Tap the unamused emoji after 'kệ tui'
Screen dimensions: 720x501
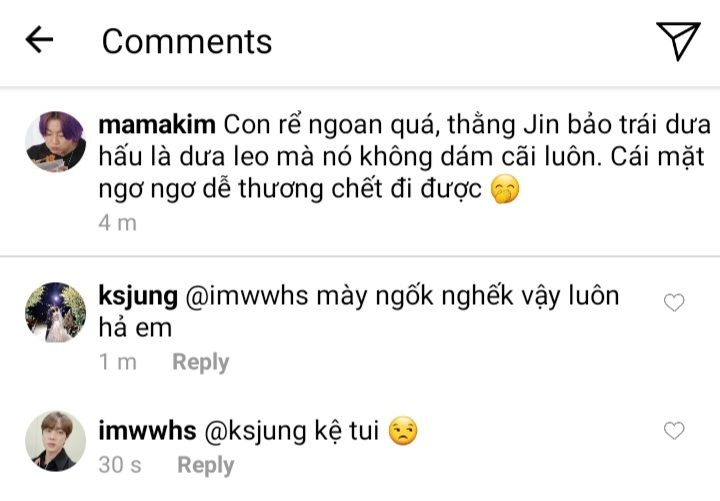pyautogui.click(x=403, y=431)
